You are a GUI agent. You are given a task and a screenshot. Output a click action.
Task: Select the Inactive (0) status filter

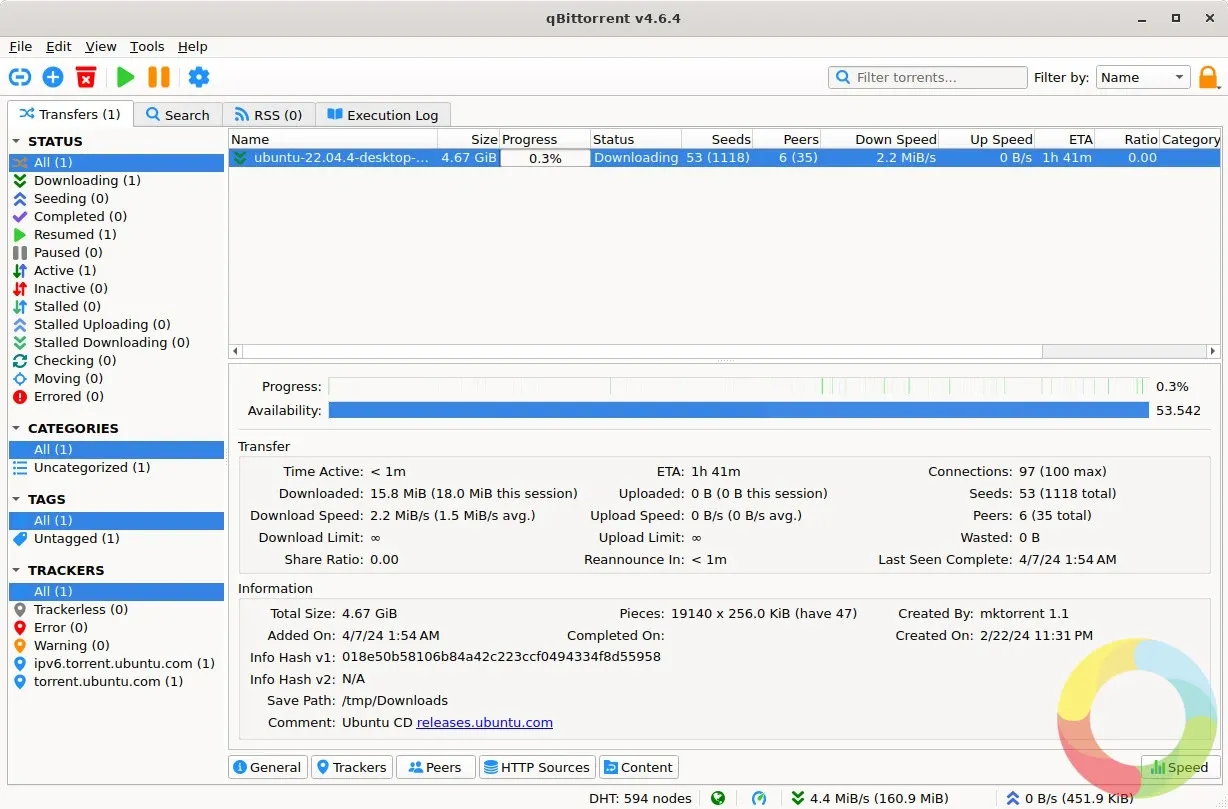[116, 288]
